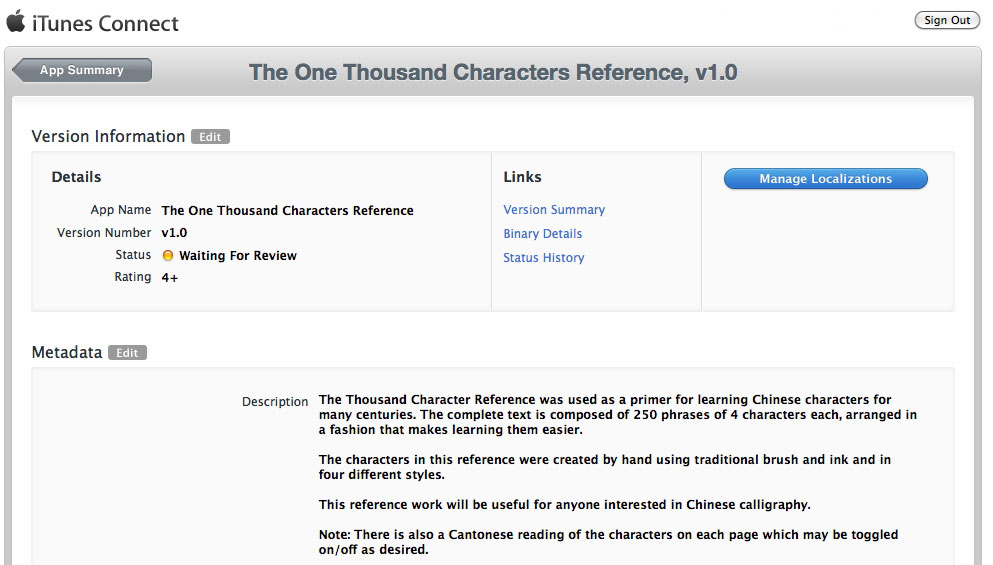
Task: Open the Status History link
Action: 544,258
